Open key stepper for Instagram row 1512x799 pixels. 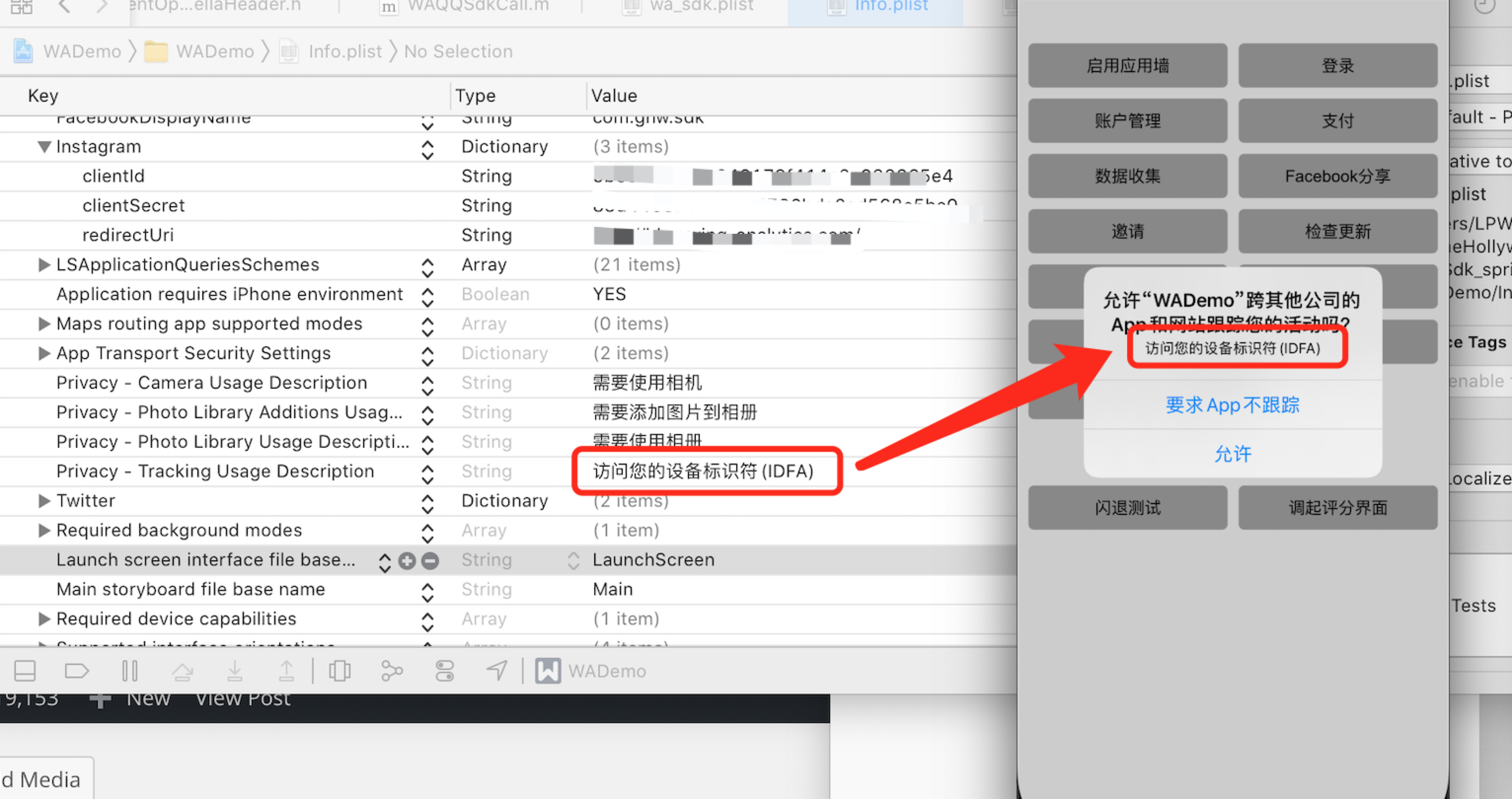(x=428, y=149)
